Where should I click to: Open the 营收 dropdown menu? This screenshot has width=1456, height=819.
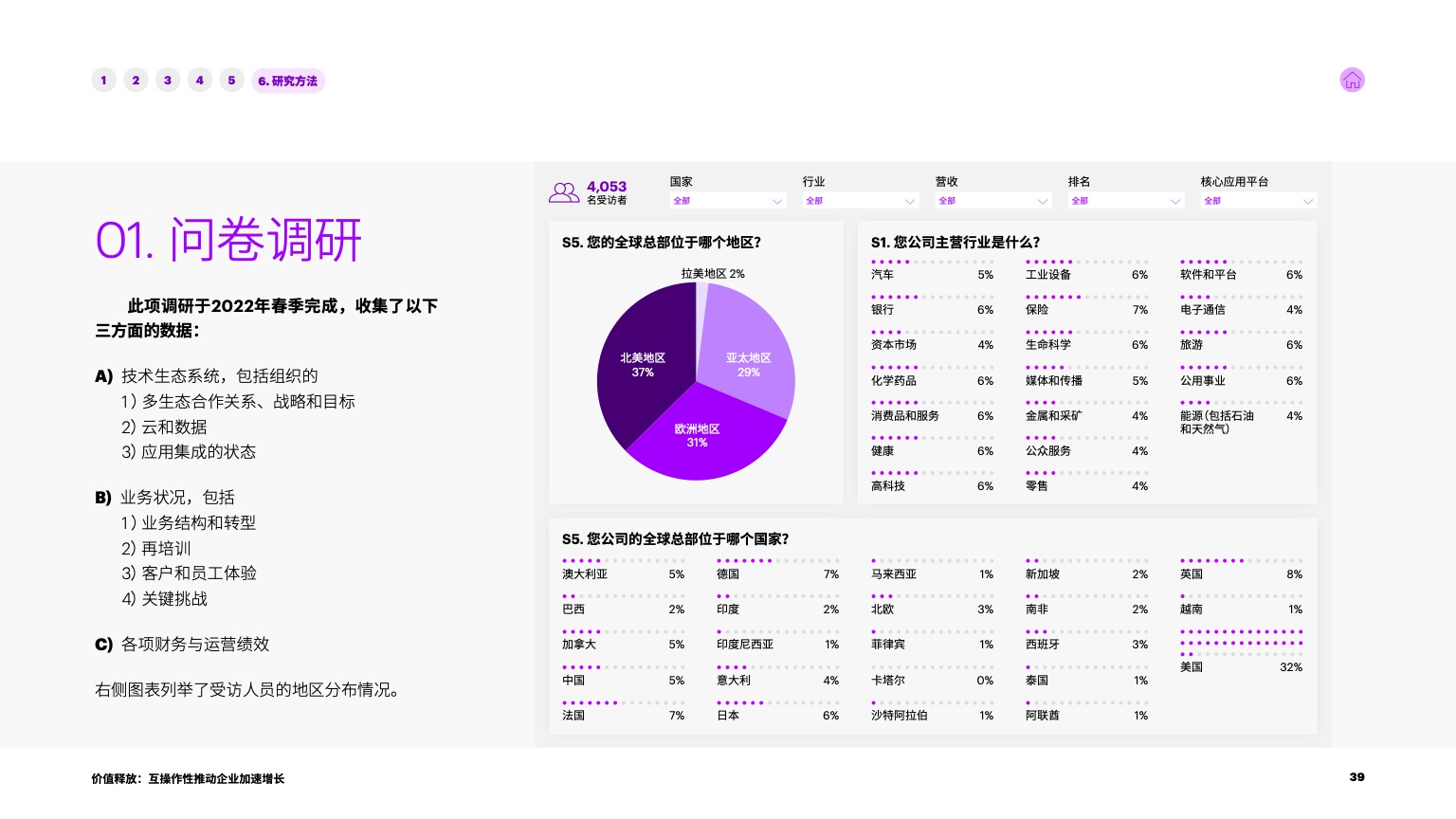click(x=992, y=201)
